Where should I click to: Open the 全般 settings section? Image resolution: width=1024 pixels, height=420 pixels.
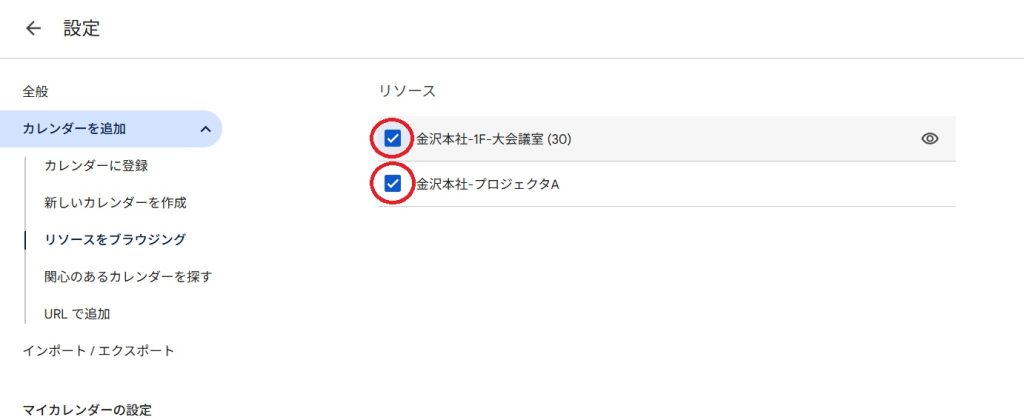[x=35, y=92]
